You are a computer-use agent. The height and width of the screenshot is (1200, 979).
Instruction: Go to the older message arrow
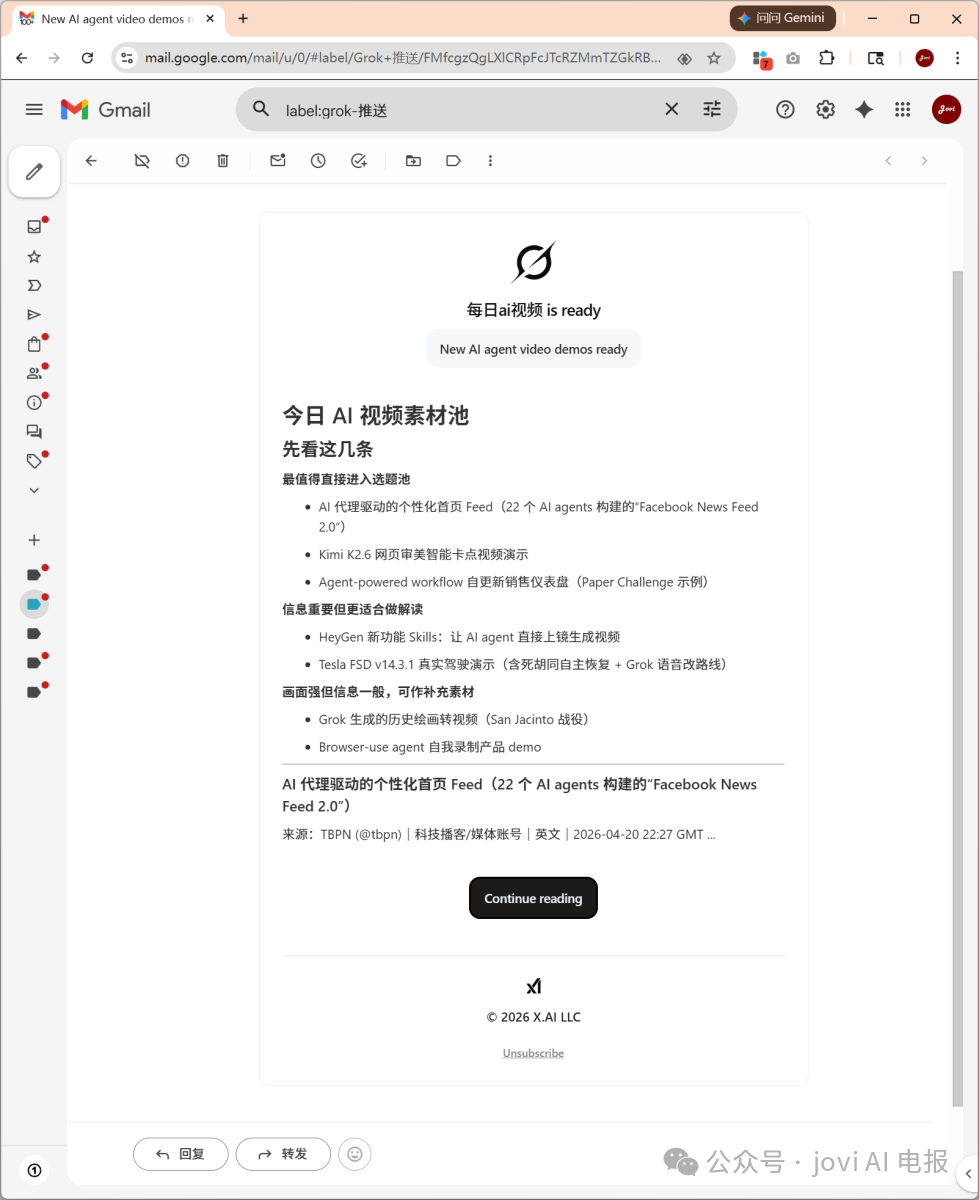tap(924, 161)
